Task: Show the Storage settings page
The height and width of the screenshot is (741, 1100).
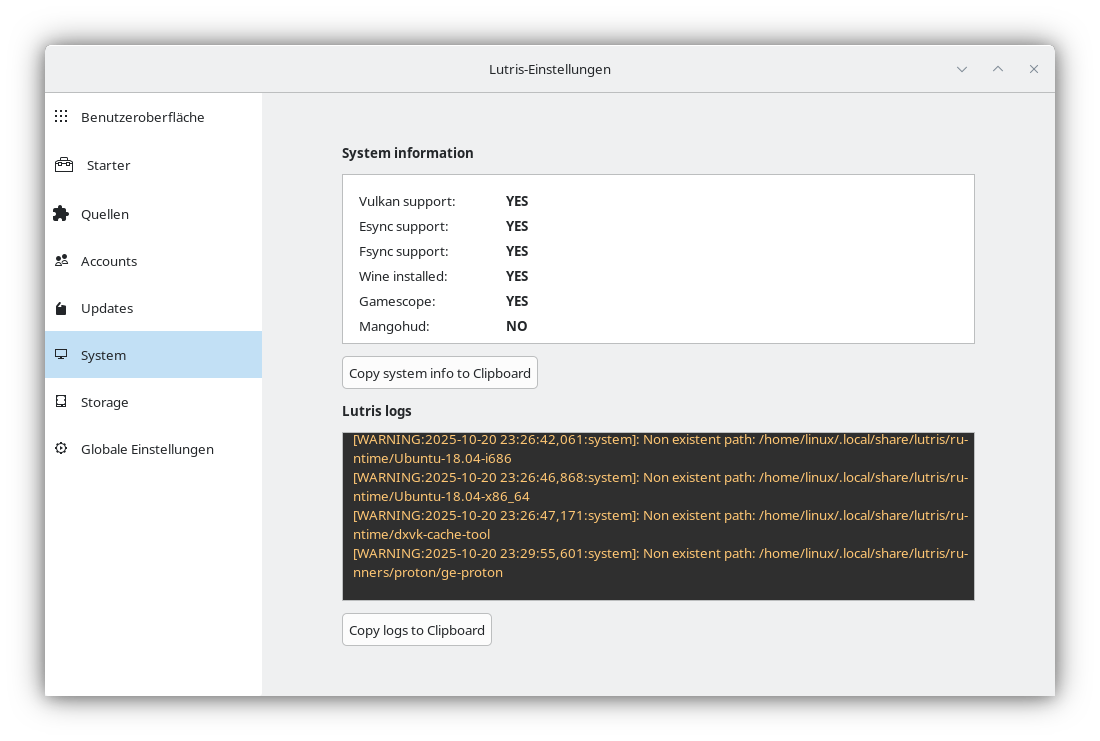Action: click(x=105, y=402)
